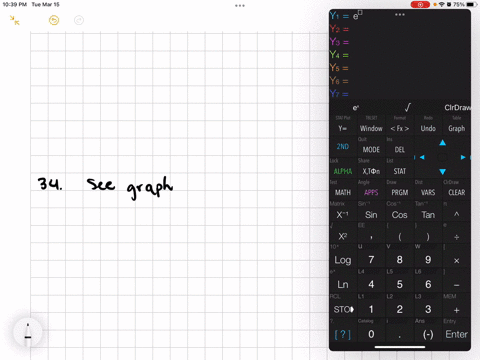Tap the DEL key
480x360 pixels.
pyautogui.click(x=399, y=150)
